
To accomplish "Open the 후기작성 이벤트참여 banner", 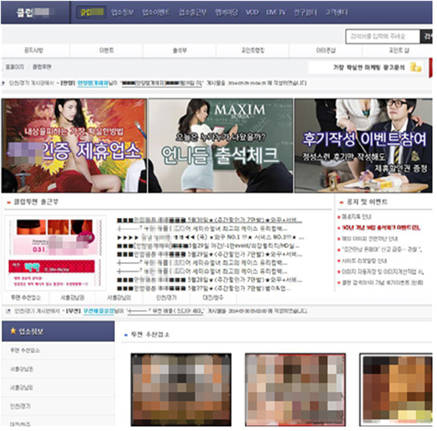I will [363, 145].
